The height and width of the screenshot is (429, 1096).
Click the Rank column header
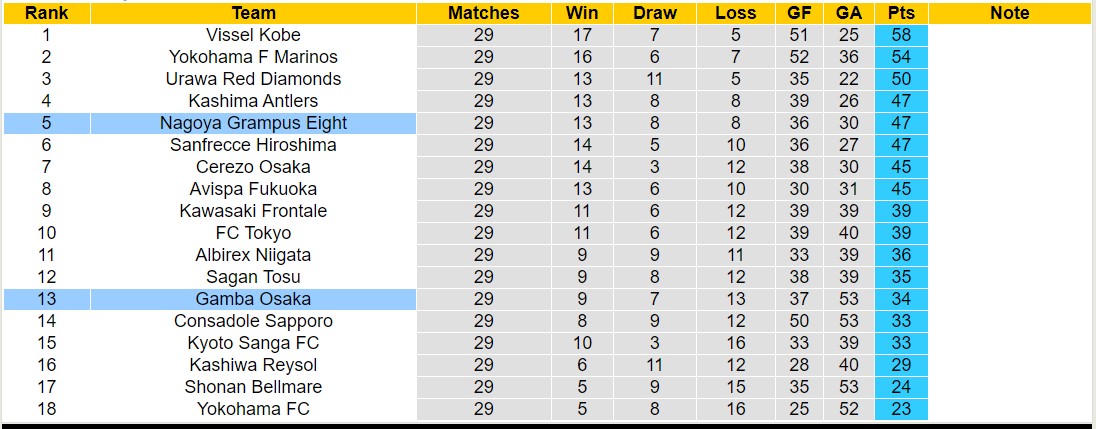46,13
